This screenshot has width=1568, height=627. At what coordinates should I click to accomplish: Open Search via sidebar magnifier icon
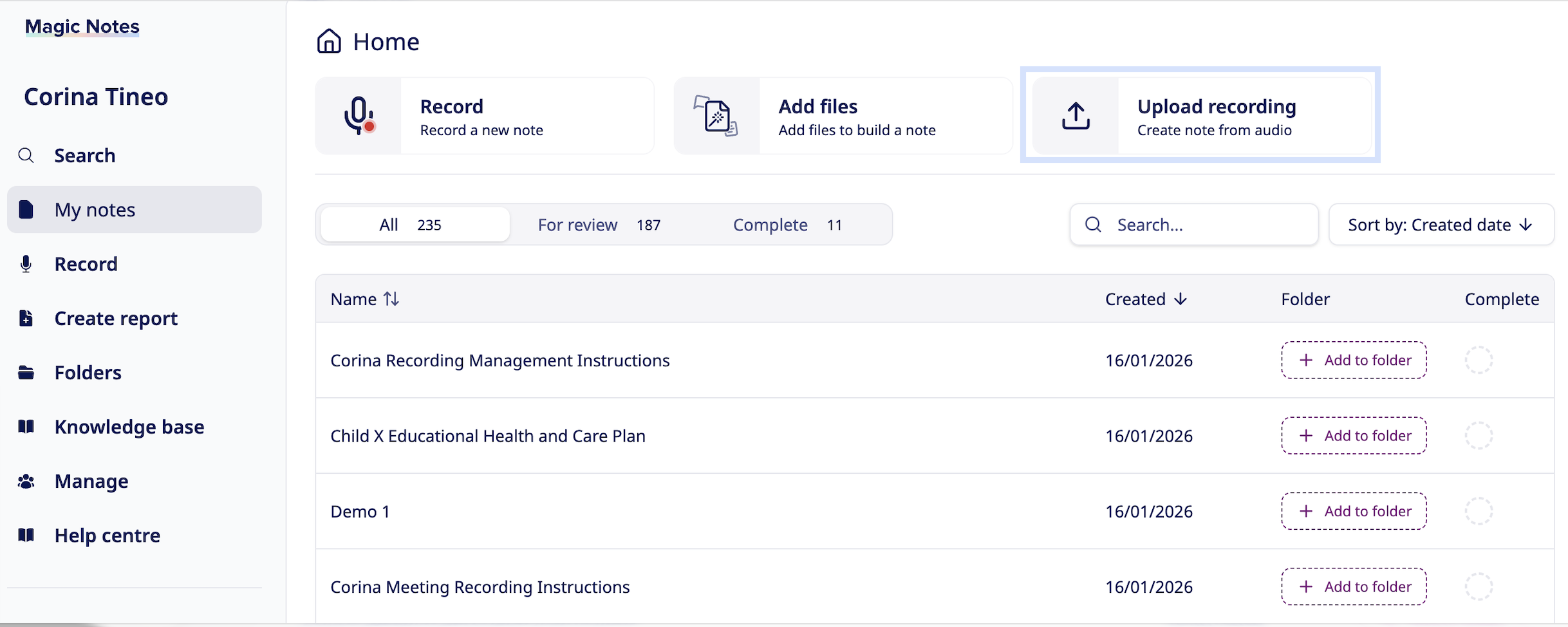[26, 156]
